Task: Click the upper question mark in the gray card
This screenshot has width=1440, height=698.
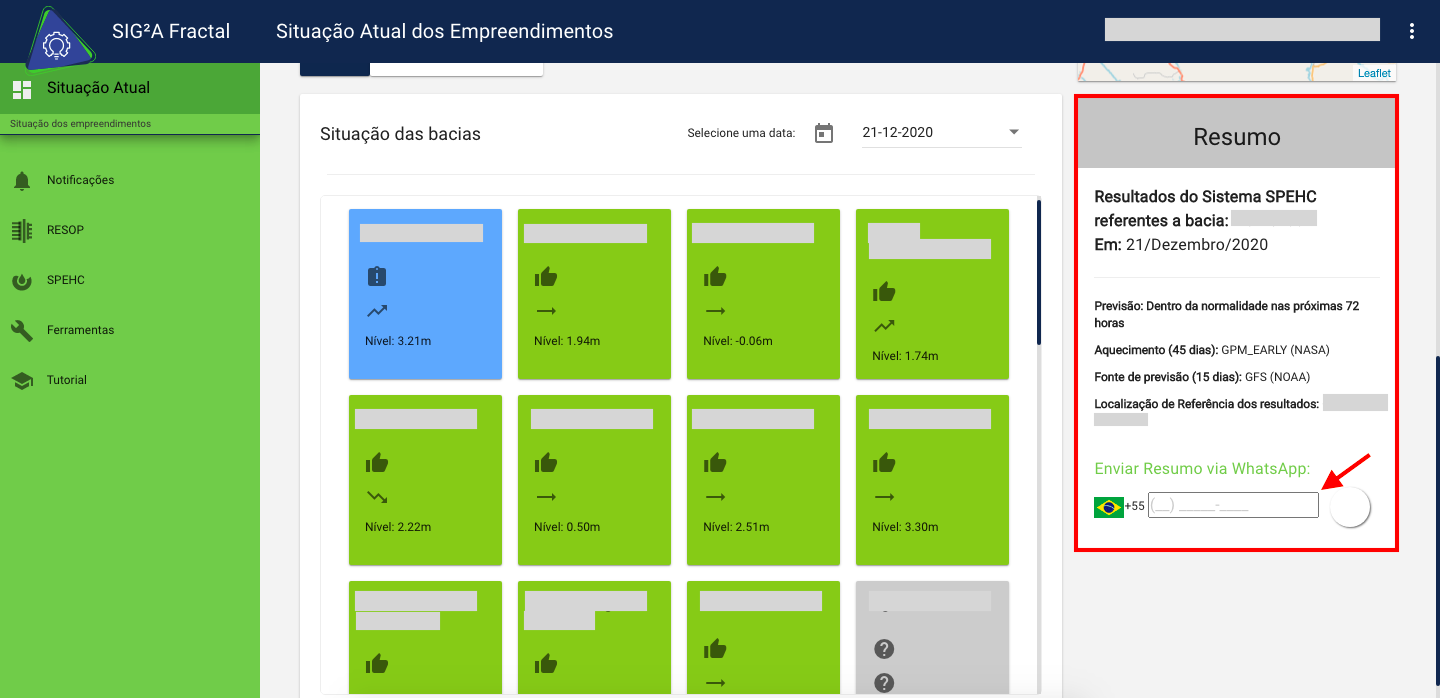Action: coord(884,649)
